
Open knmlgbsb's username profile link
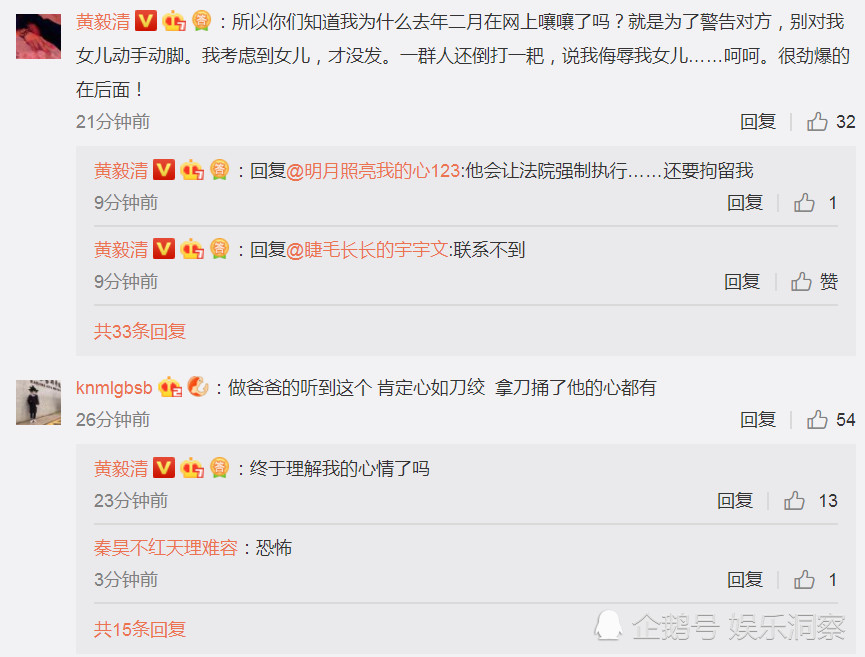coord(114,388)
